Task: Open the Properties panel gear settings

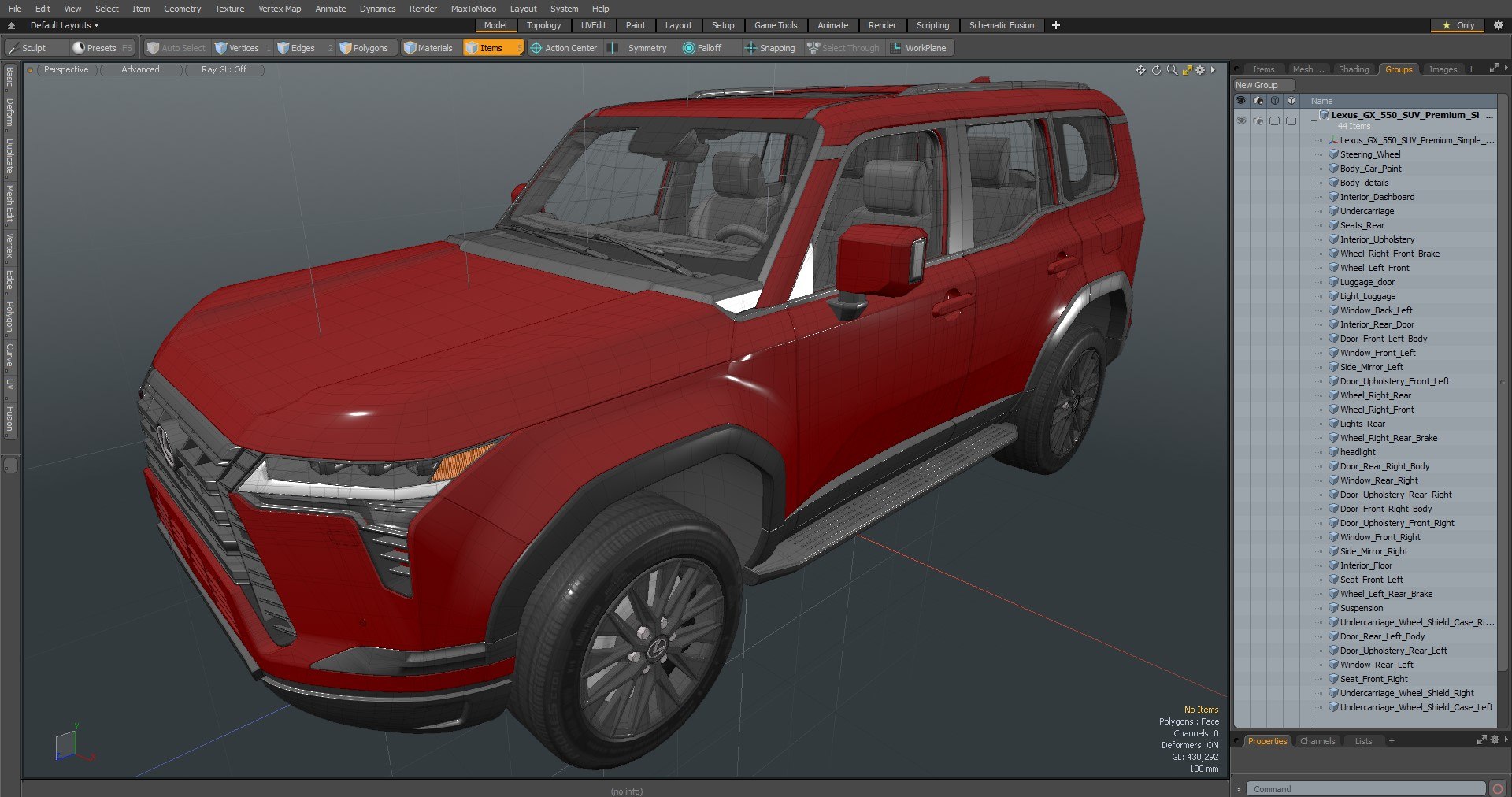Action: pos(1495,740)
